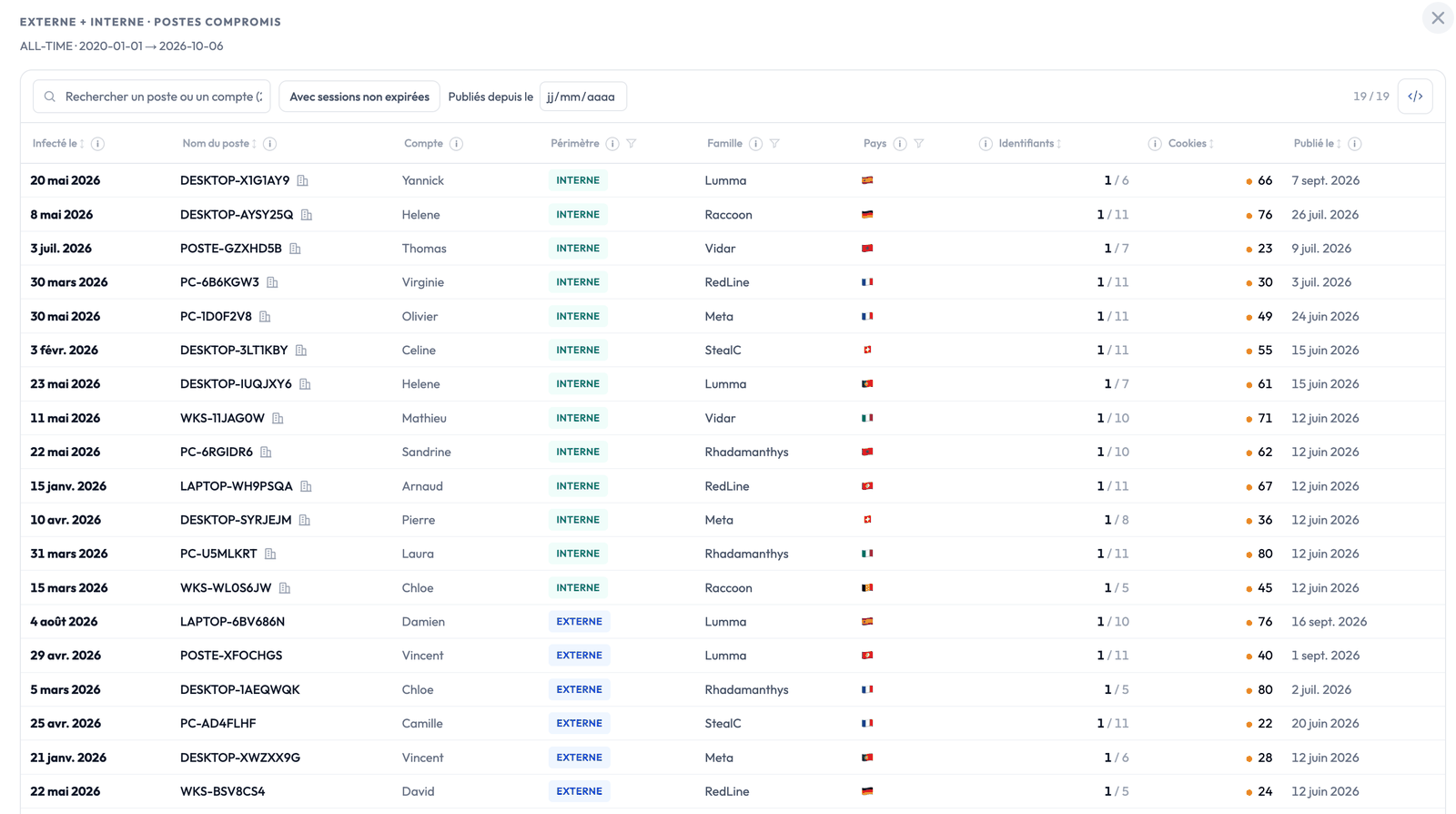Viewport: 1456px width, 814px height.
Task: Show info icon next to Périmètre
Action: pyautogui.click(x=612, y=144)
